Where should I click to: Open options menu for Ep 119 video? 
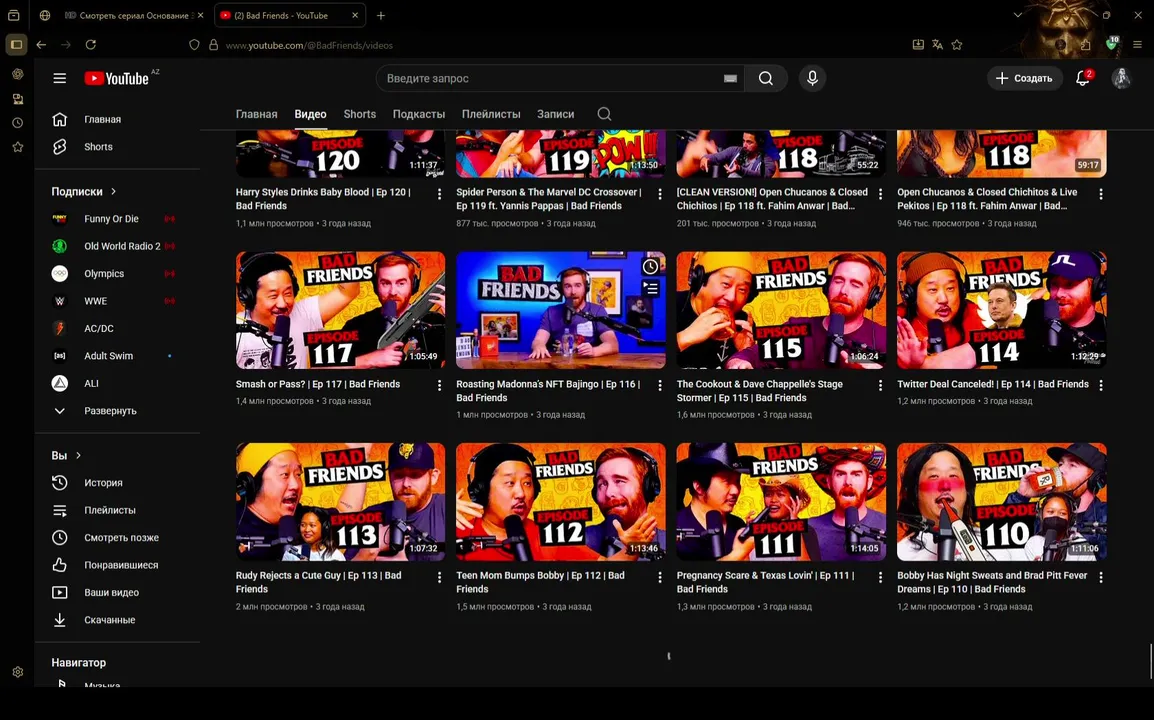[x=659, y=194]
